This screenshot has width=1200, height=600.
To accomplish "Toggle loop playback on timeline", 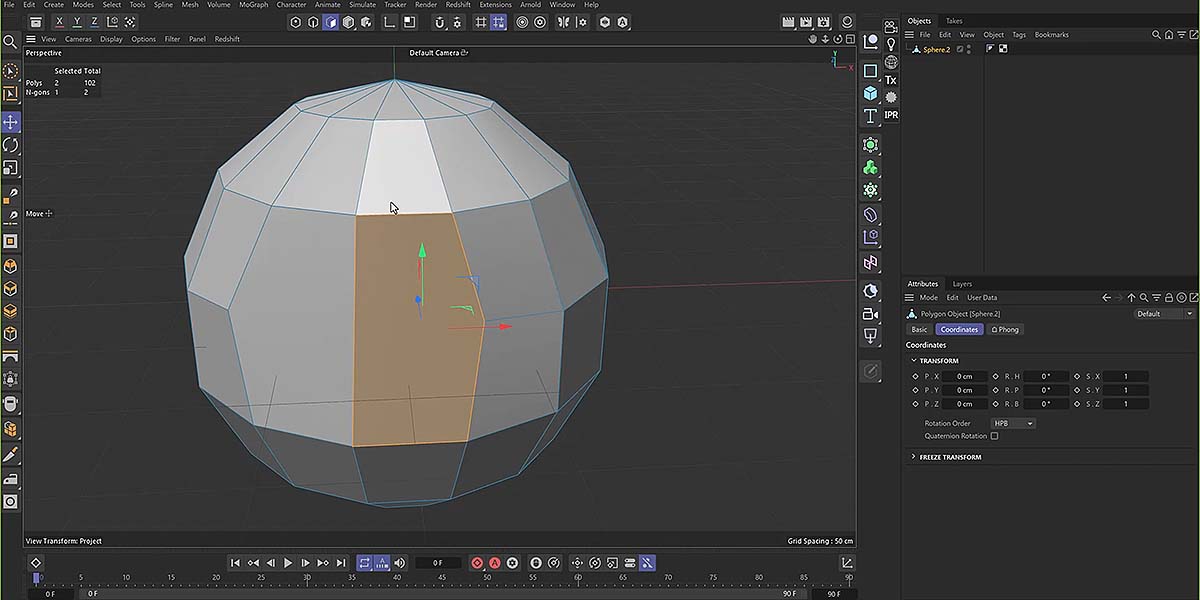I will [x=364, y=563].
